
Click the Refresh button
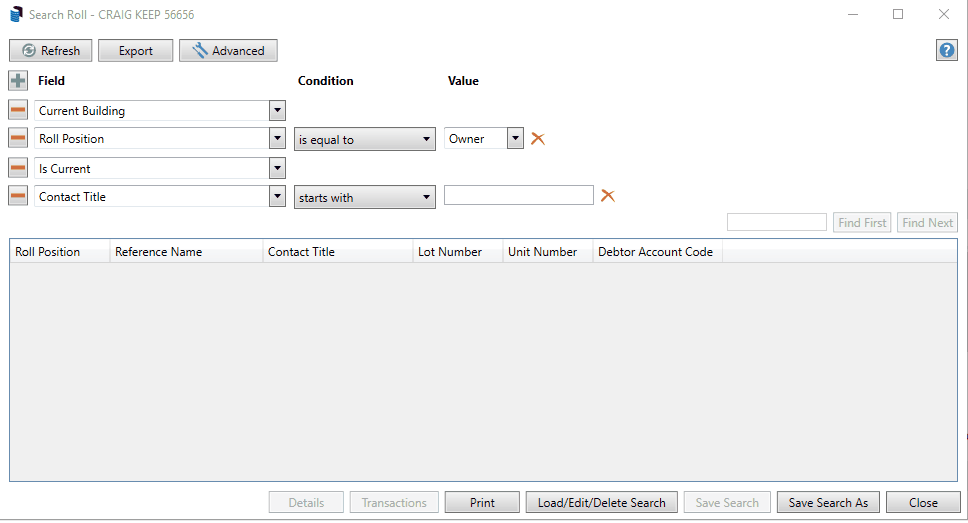[x=51, y=51]
